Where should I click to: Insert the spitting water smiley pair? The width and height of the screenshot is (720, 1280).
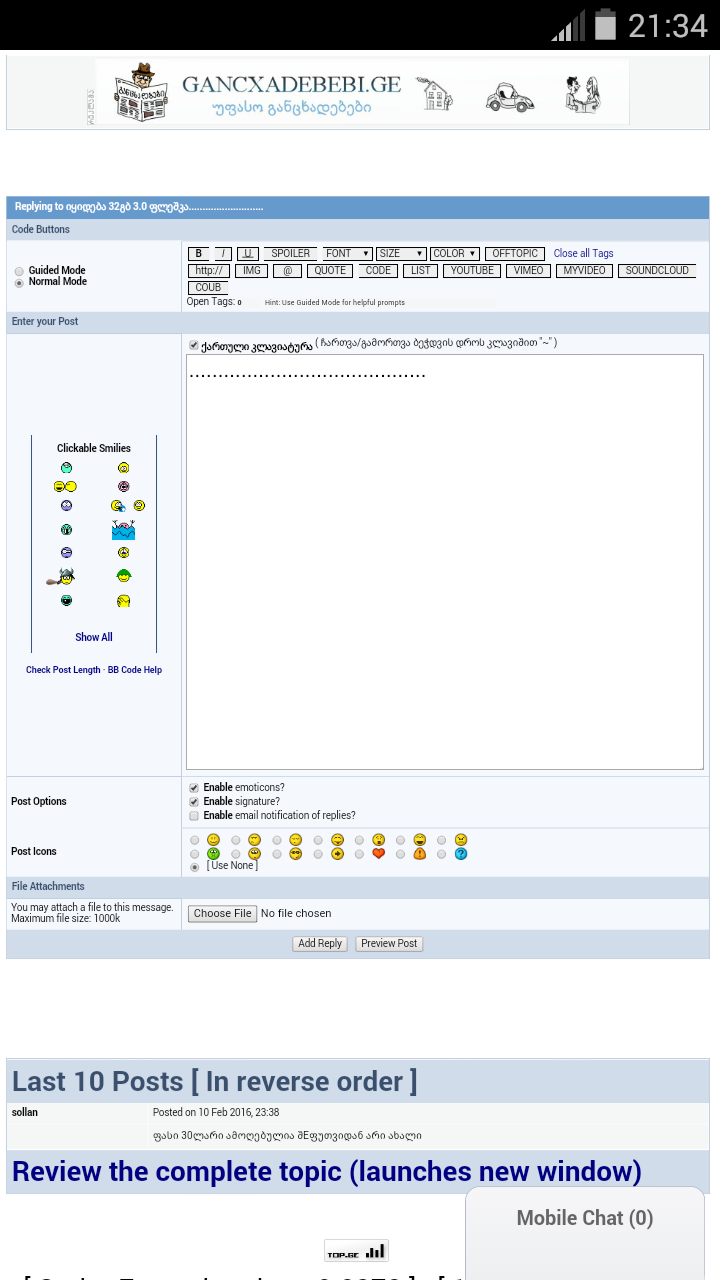pyautogui.click(x=128, y=506)
